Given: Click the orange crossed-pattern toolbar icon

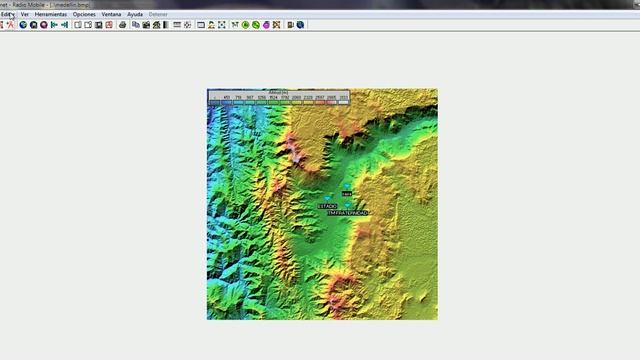Looking at the screenshot, I should (x=276, y=25).
